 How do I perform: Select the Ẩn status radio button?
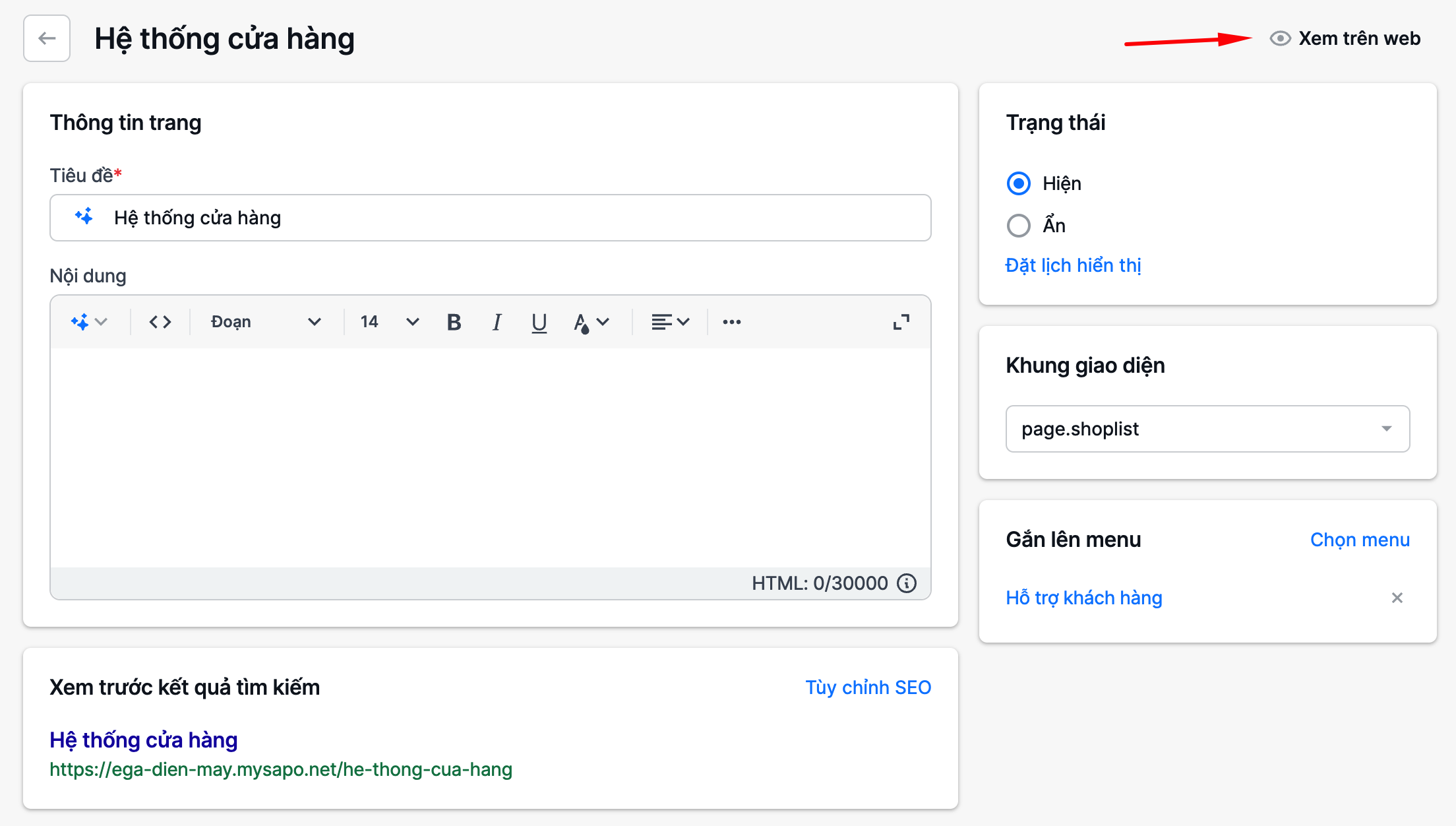click(x=1019, y=226)
